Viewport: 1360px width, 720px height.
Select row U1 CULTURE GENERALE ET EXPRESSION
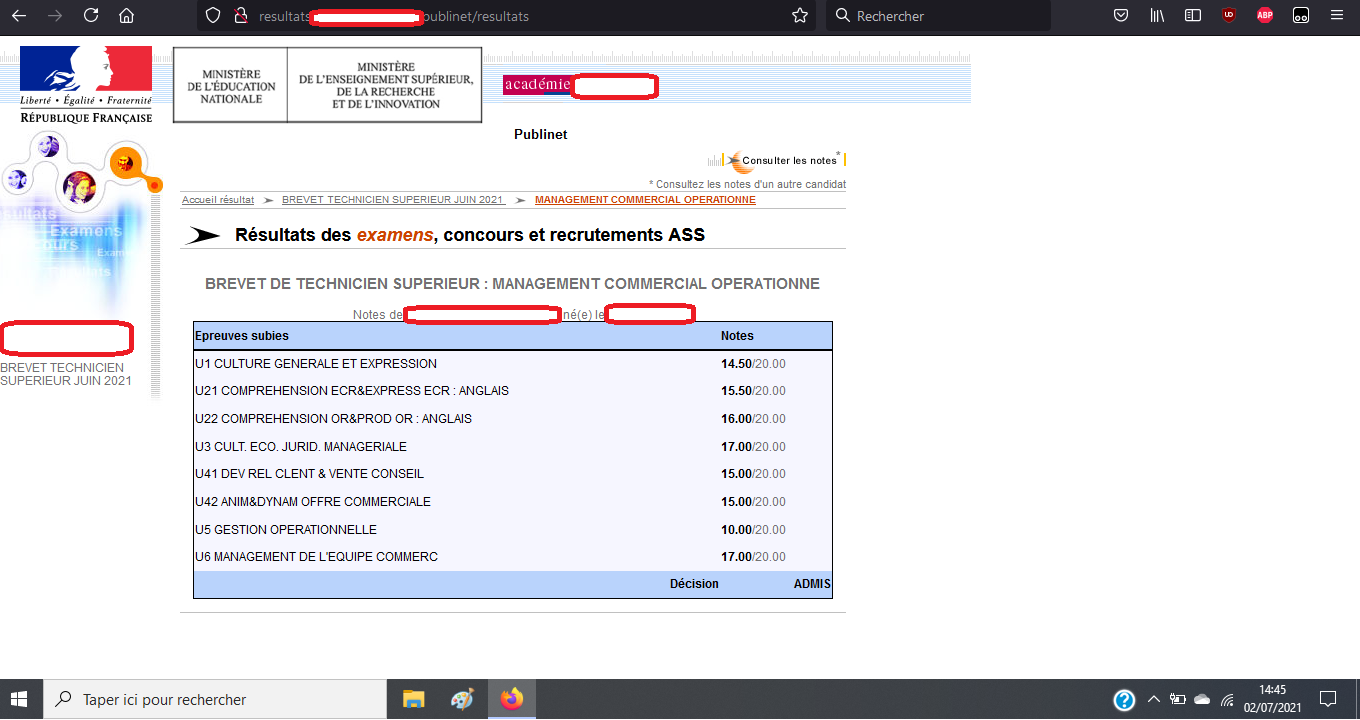(512, 364)
